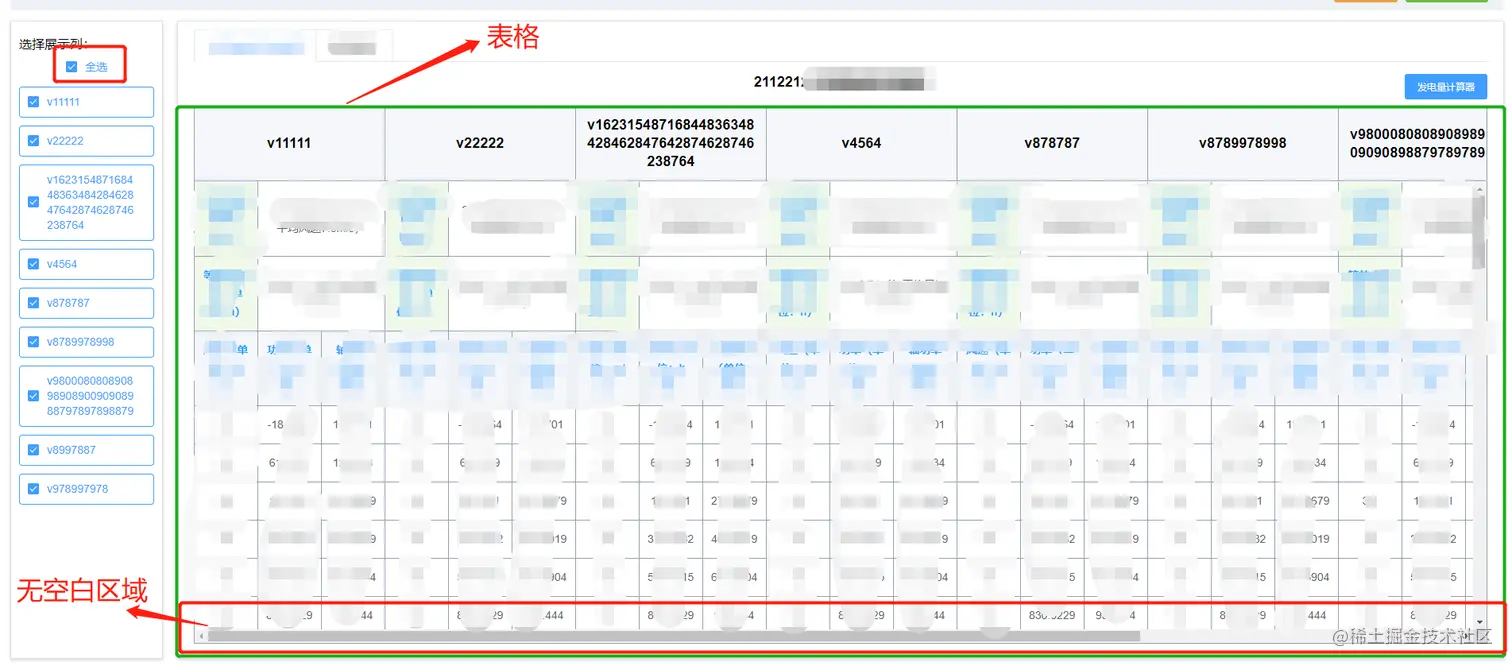Uncheck the v878787 column checkbox
Image resolution: width=1512 pixels, height=666 pixels.
coord(34,303)
